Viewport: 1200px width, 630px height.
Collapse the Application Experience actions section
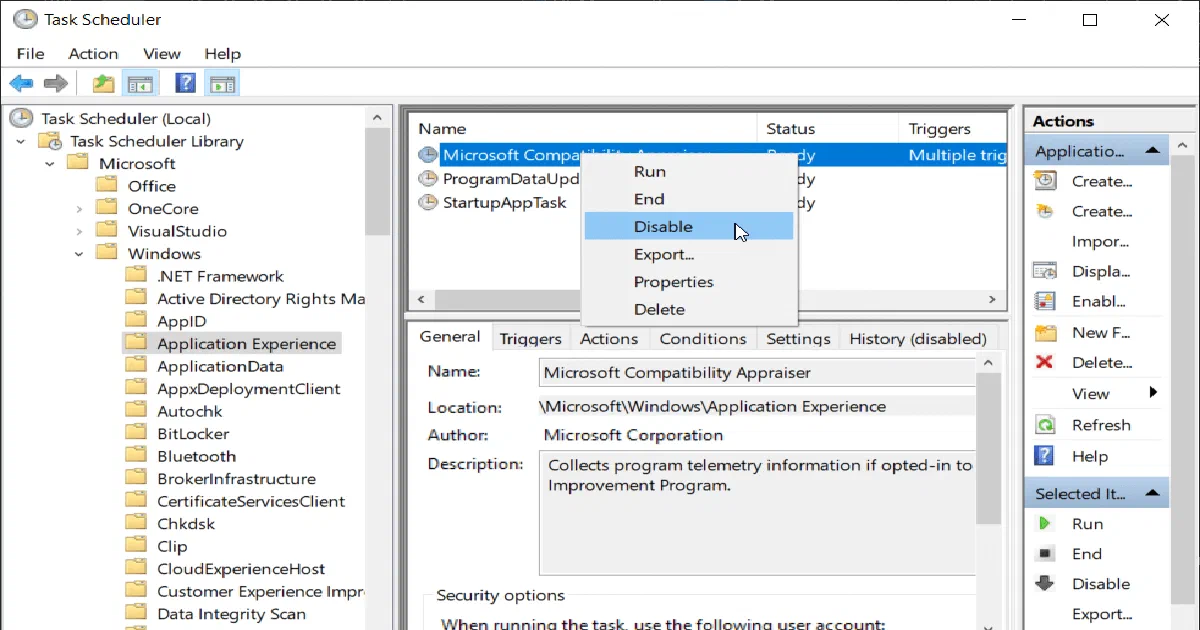tap(1152, 151)
